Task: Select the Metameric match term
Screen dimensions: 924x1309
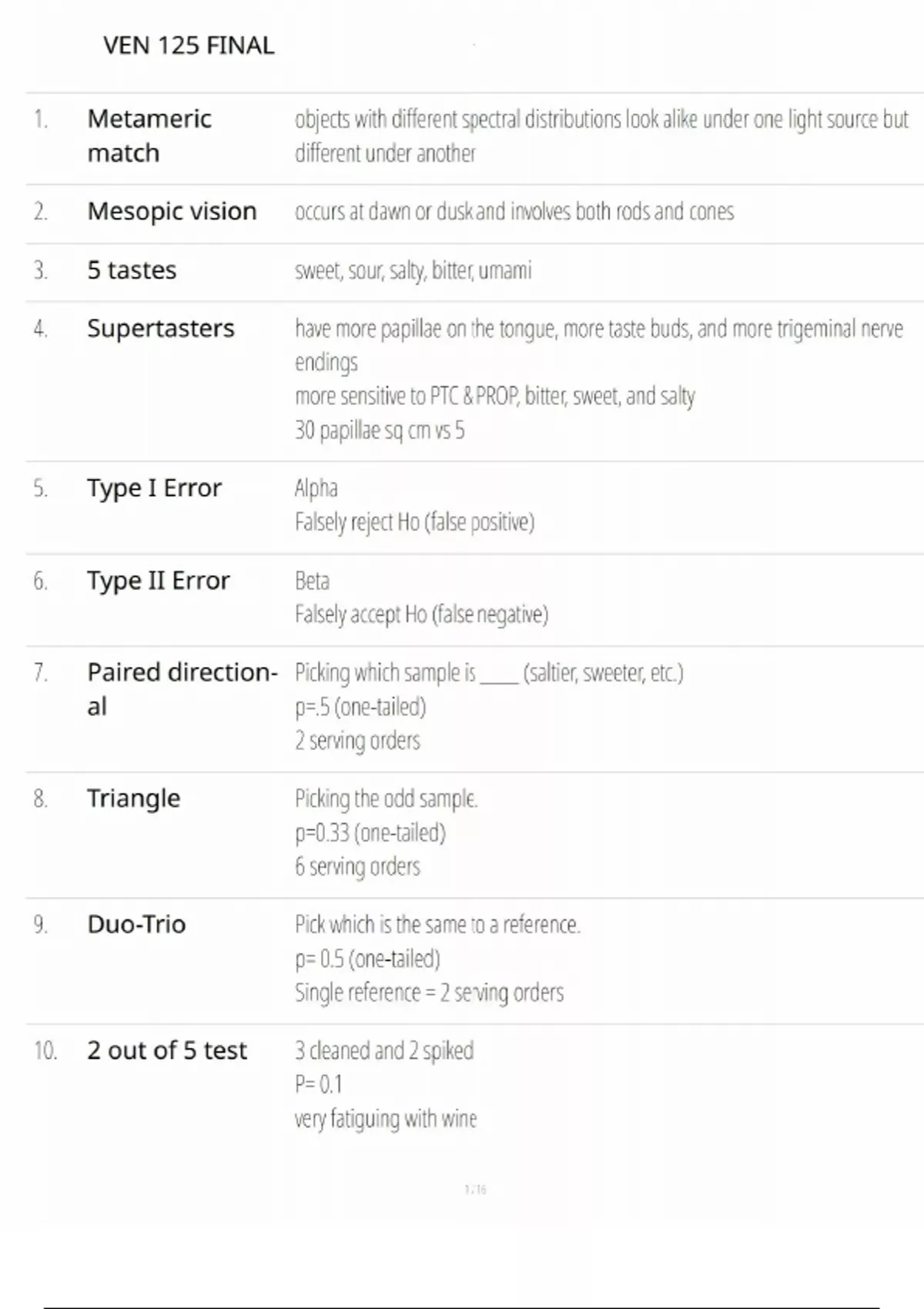Action: (x=149, y=136)
